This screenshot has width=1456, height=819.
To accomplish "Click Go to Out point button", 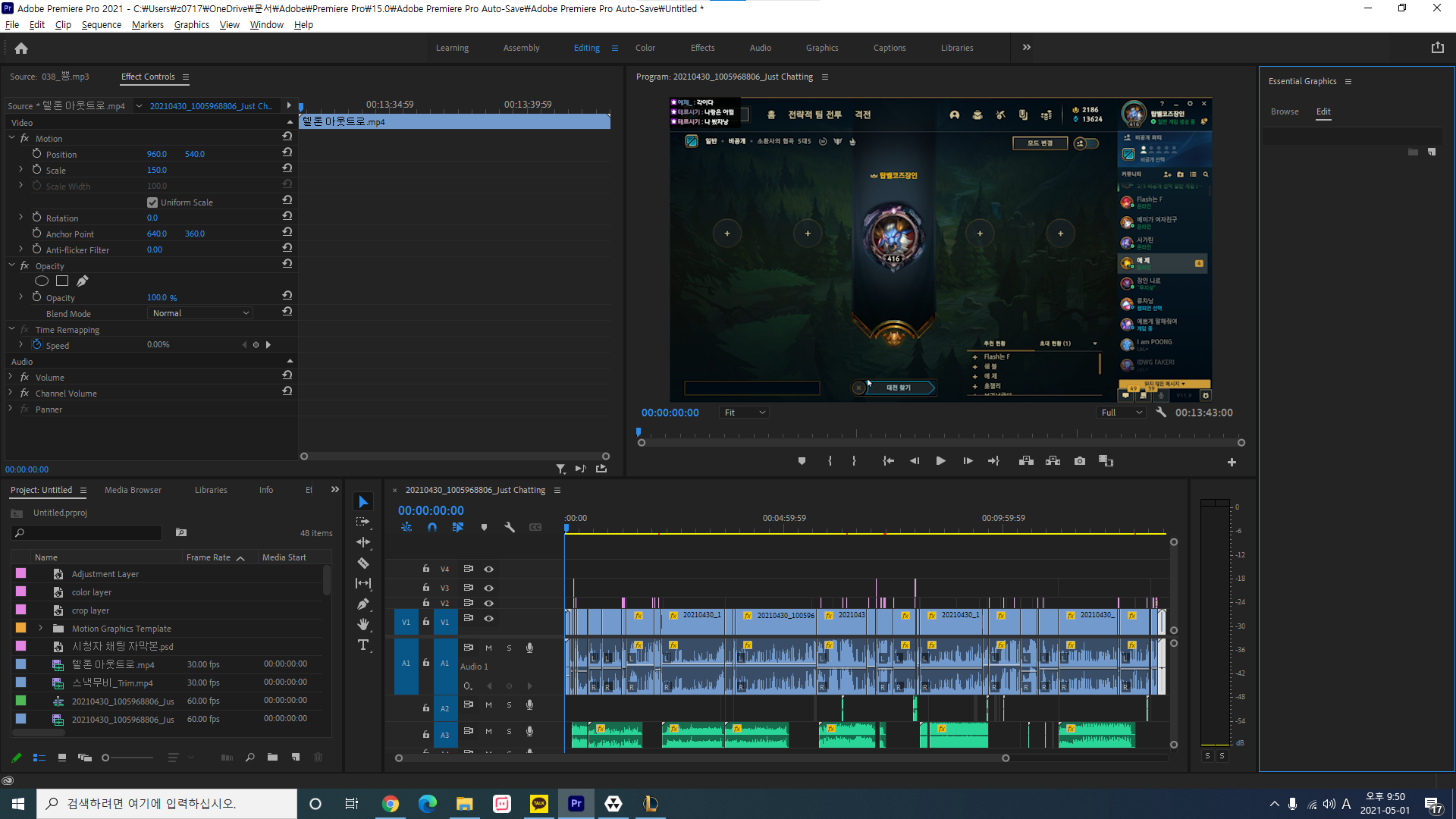I will coord(993,461).
